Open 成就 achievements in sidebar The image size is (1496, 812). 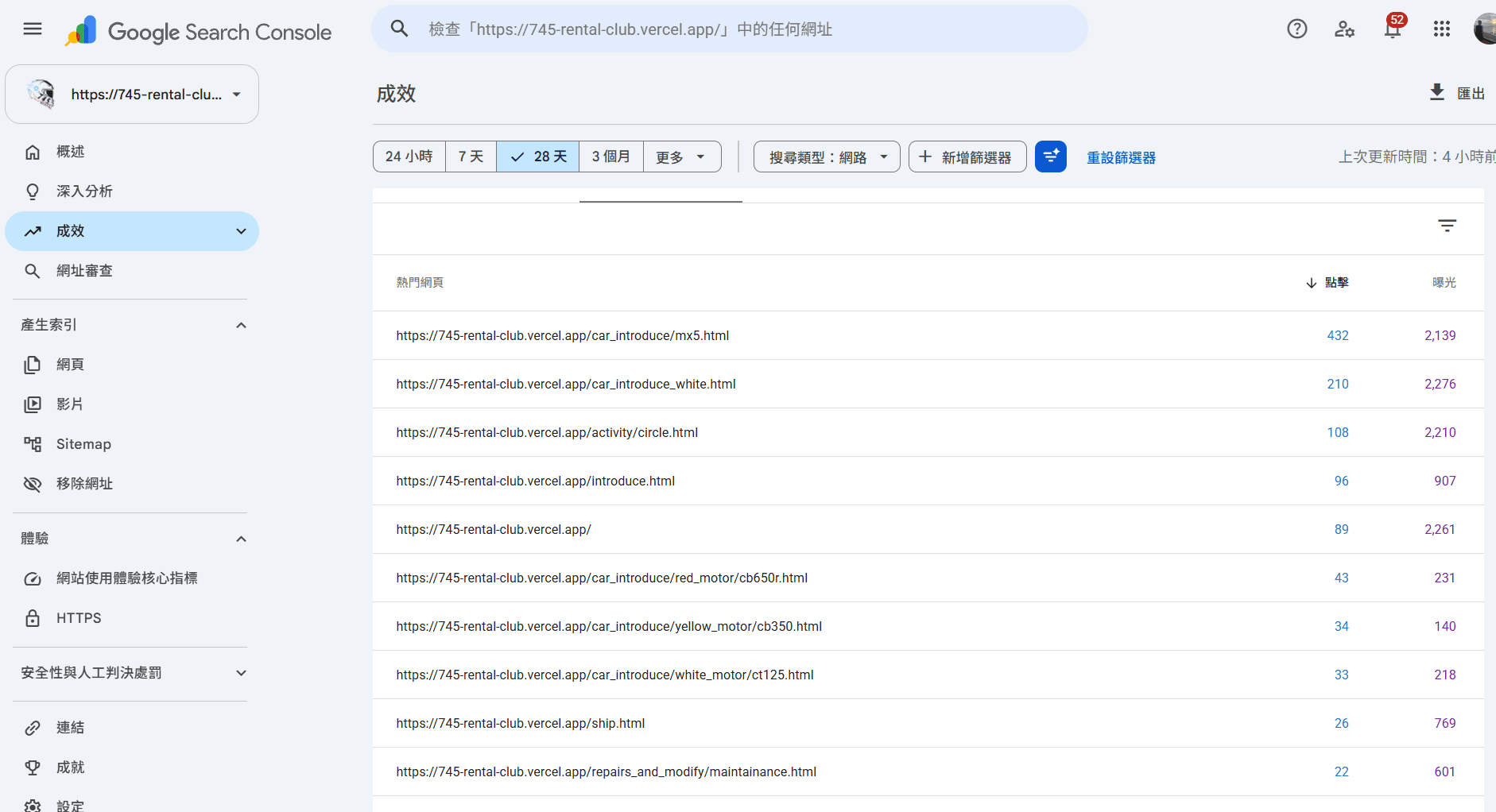[x=132, y=768]
